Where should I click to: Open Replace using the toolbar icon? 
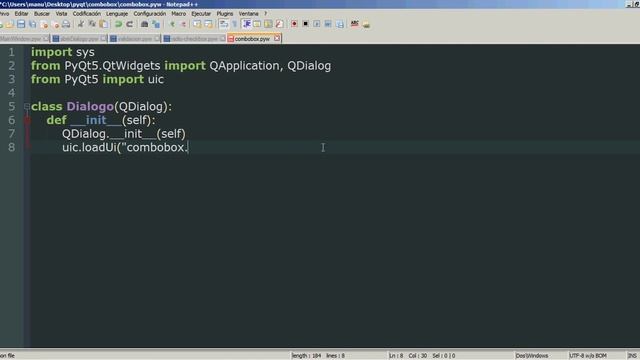(156, 24)
